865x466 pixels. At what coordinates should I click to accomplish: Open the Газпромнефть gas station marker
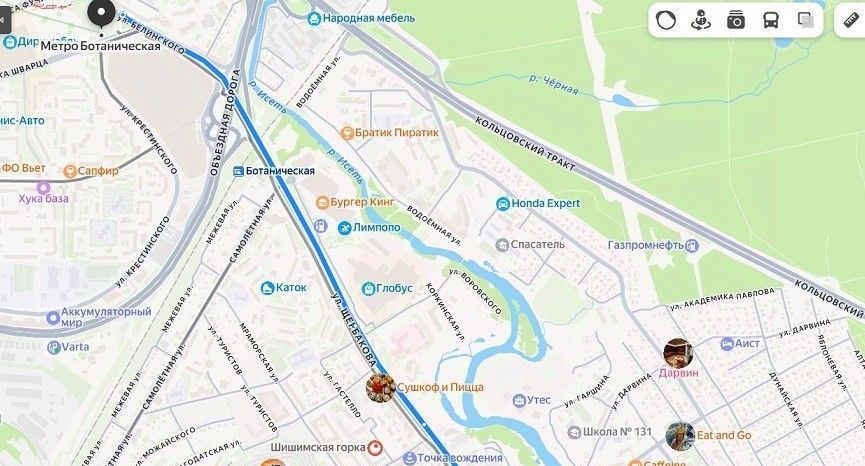tap(692, 245)
